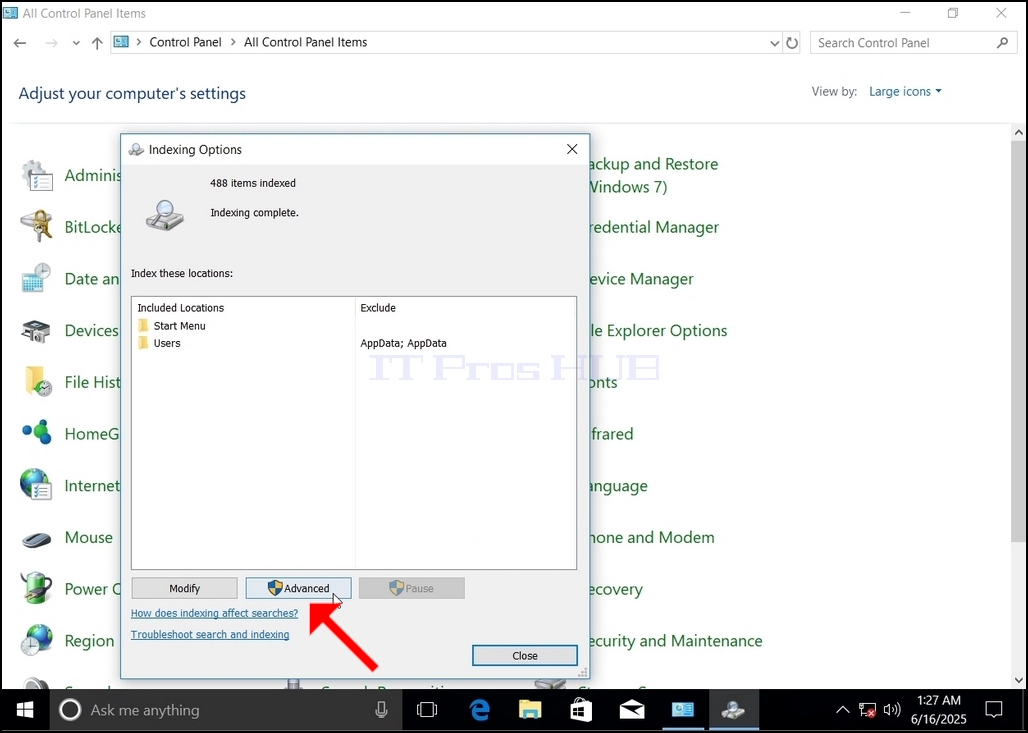Open Security and Maintenance
Screen dimensions: 1028x733
pyautogui.click(x=676, y=641)
